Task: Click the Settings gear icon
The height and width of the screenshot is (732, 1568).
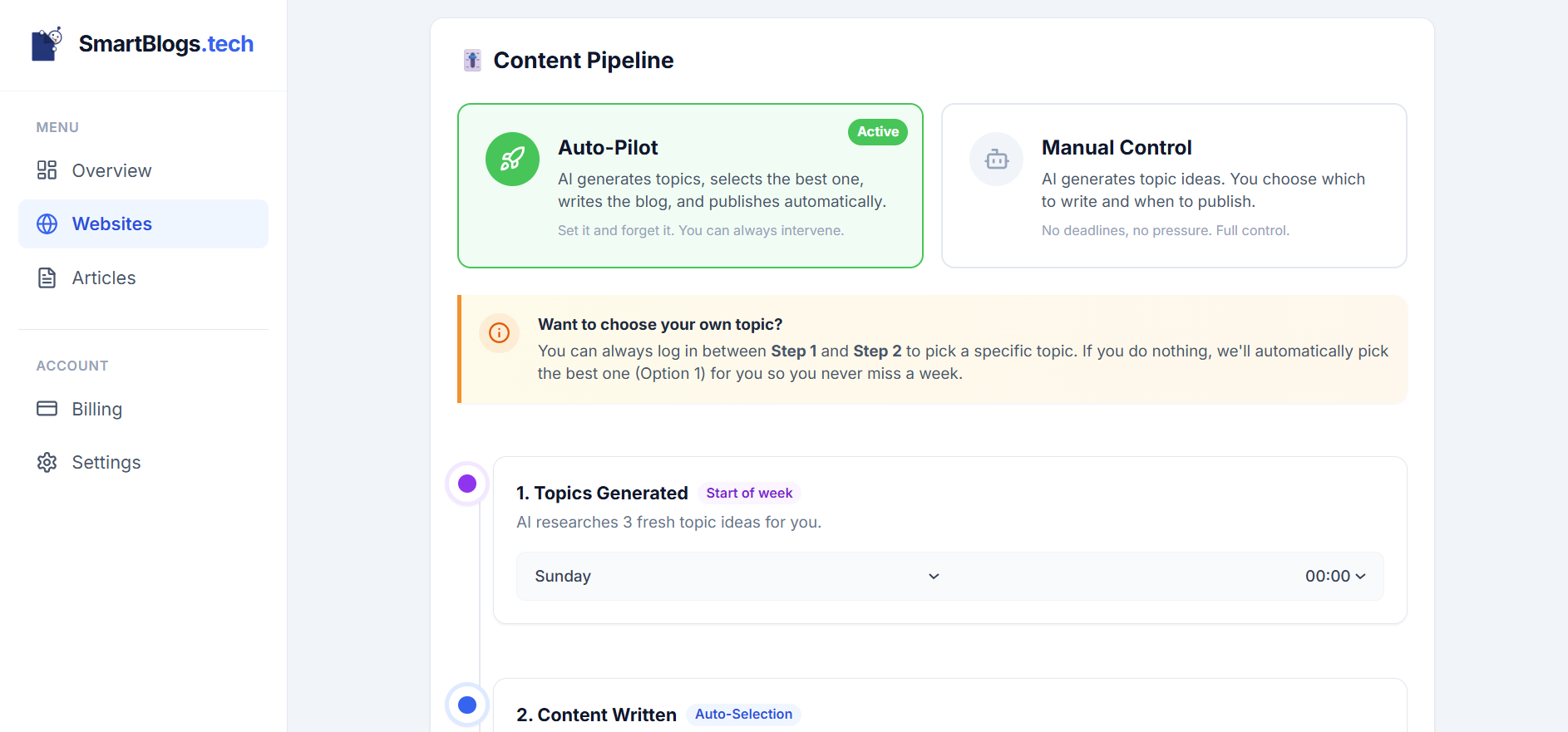Action: (x=47, y=463)
